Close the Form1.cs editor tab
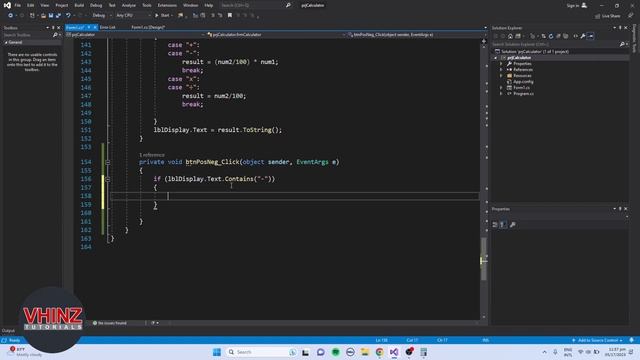This screenshot has height=360, width=640. pyautogui.click(x=95, y=27)
